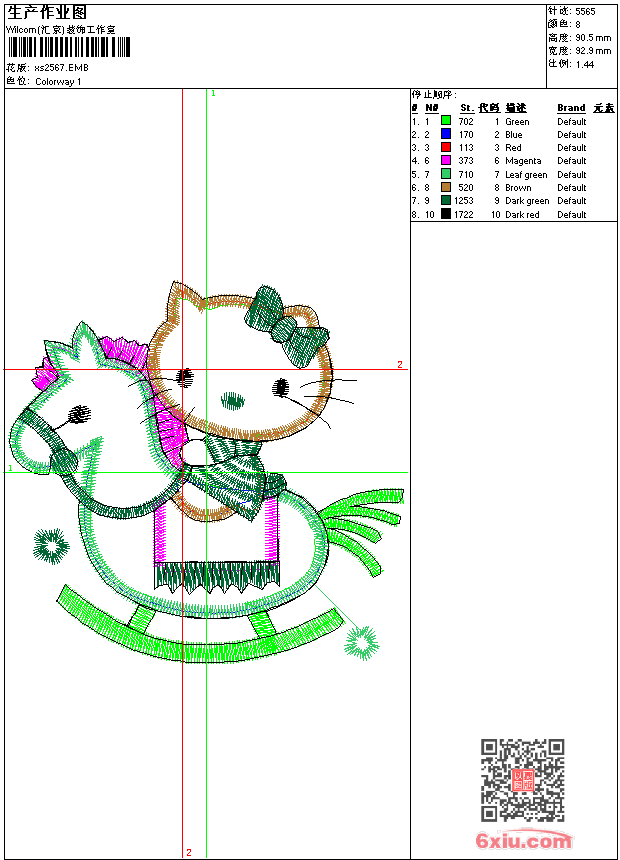Click the Brown thread swatch

point(446,187)
